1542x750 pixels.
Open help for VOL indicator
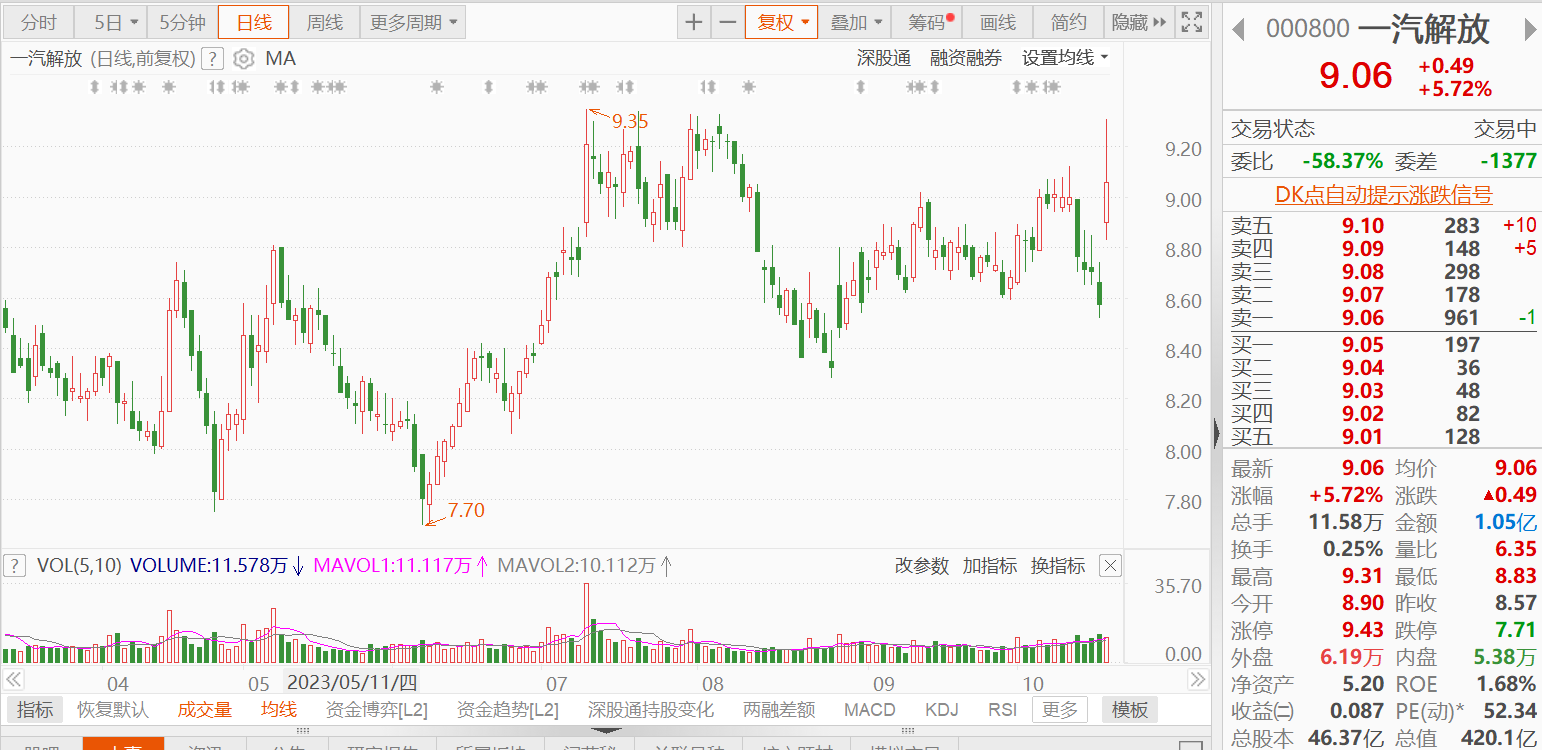pyautogui.click(x=14, y=566)
